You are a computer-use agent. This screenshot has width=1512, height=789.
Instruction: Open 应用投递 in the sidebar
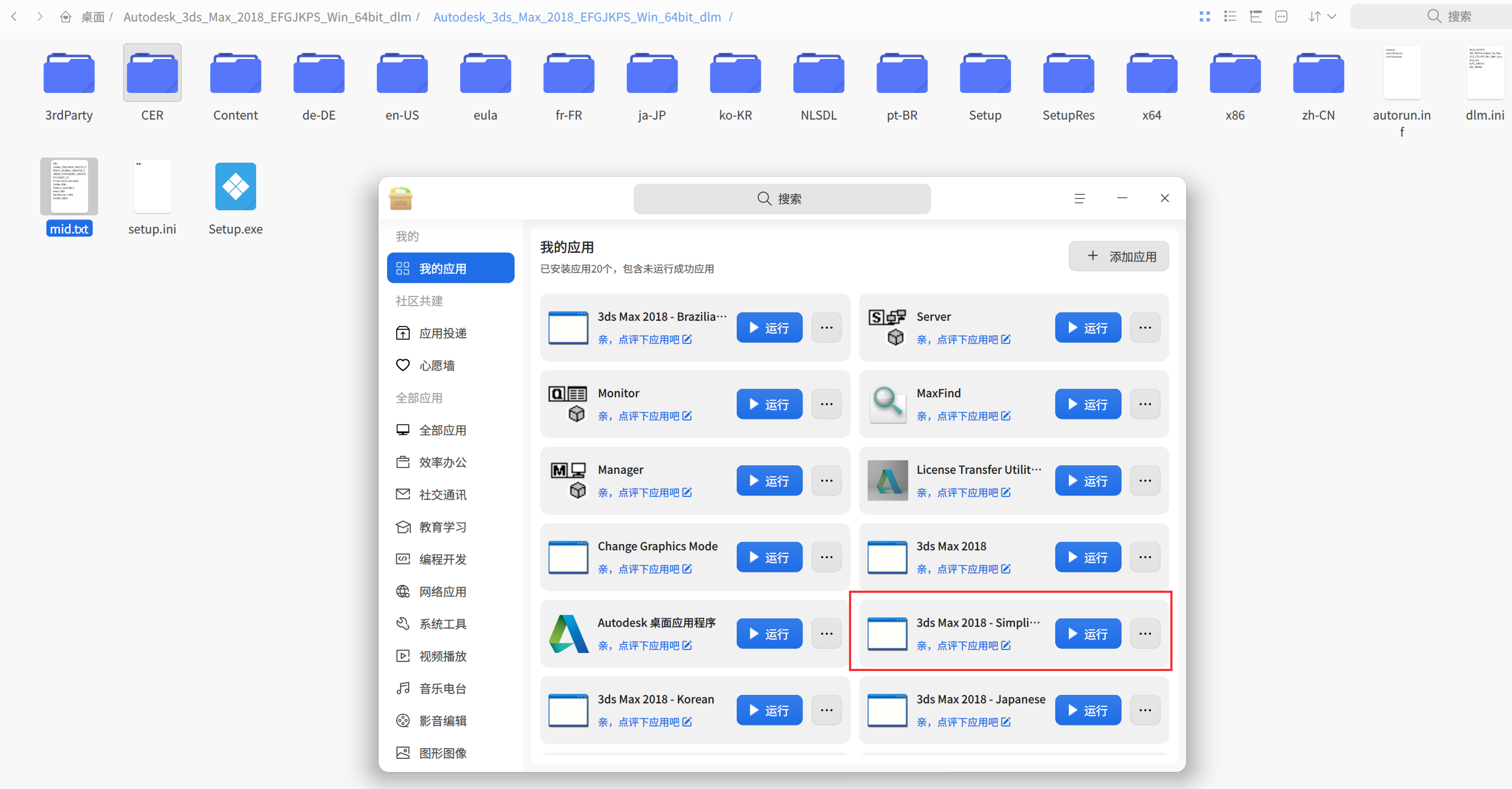[442, 333]
